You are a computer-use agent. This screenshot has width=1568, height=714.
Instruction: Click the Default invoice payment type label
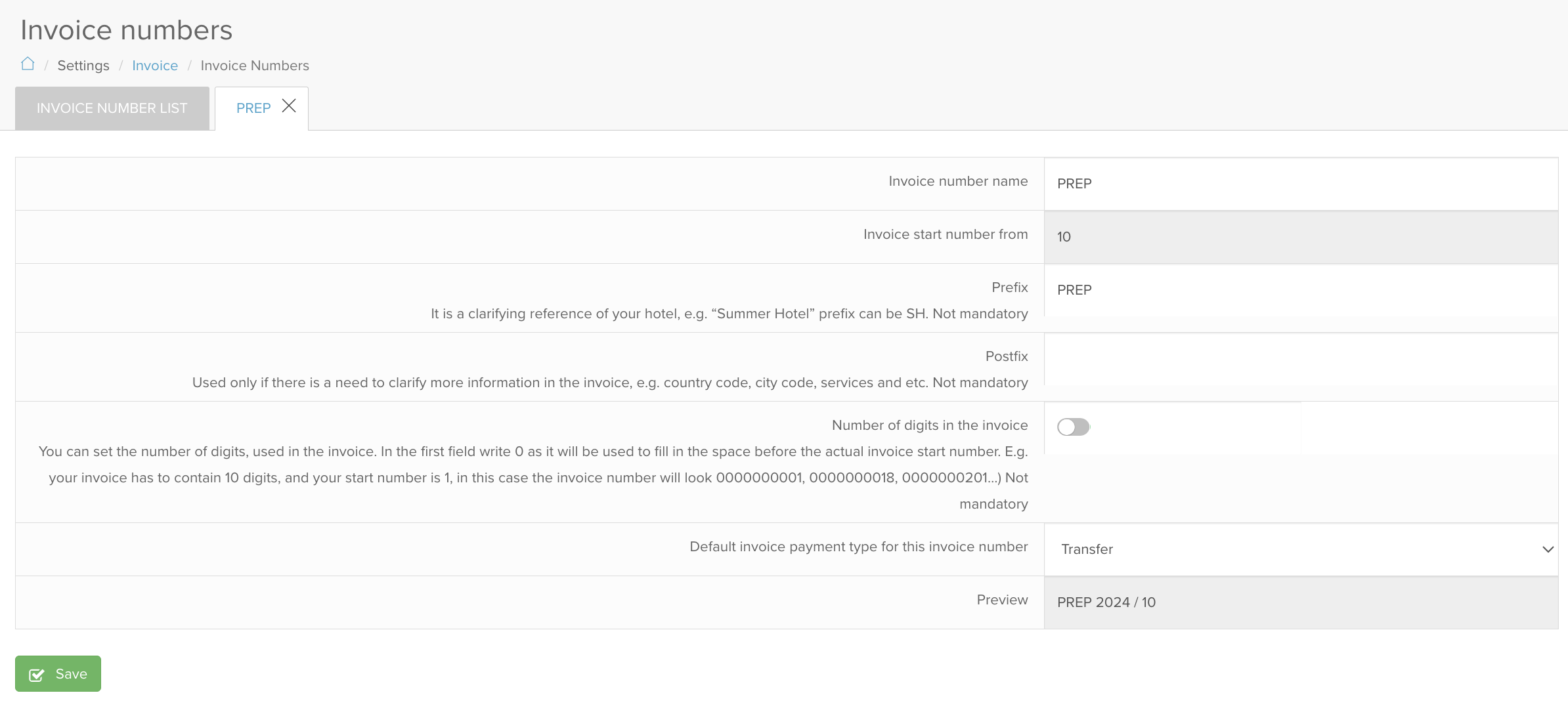coord(858,547)
